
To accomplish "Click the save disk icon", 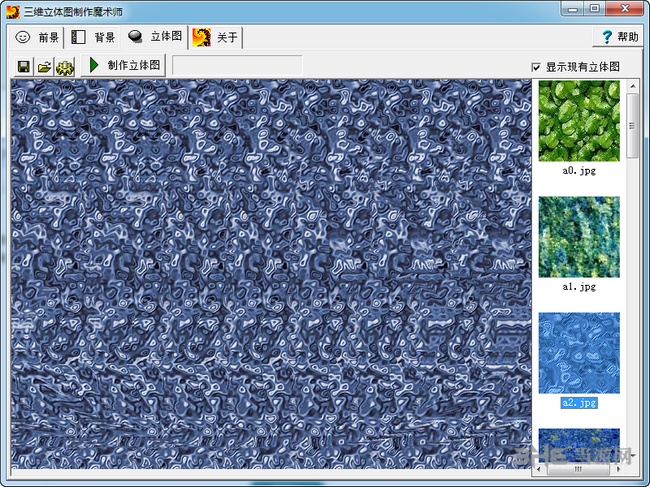I will (23, 66).
